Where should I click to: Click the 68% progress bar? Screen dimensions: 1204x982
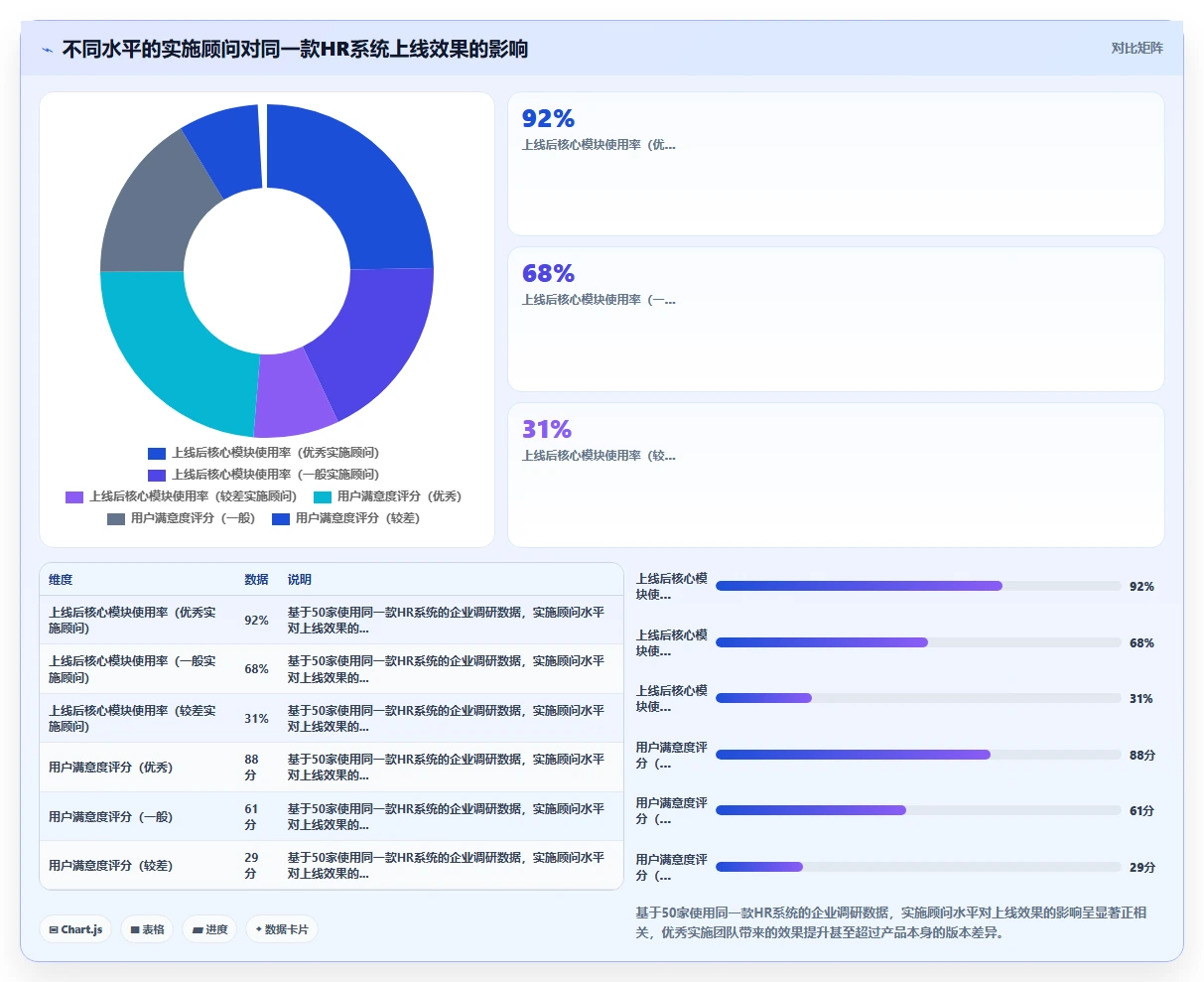pyautogui.click(x=918, y=642)
